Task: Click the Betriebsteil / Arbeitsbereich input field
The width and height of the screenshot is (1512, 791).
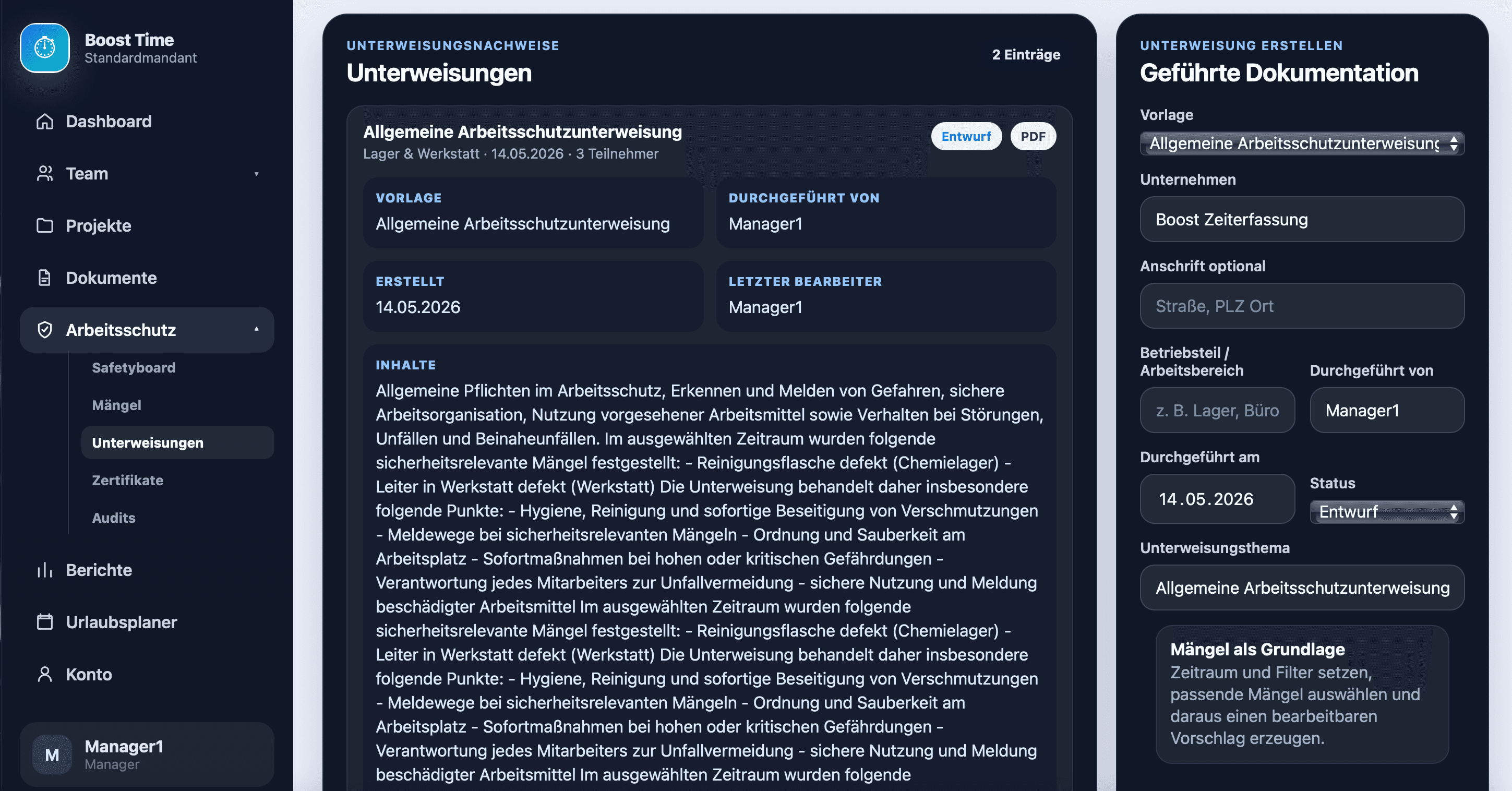Action: click(1217, 411)
